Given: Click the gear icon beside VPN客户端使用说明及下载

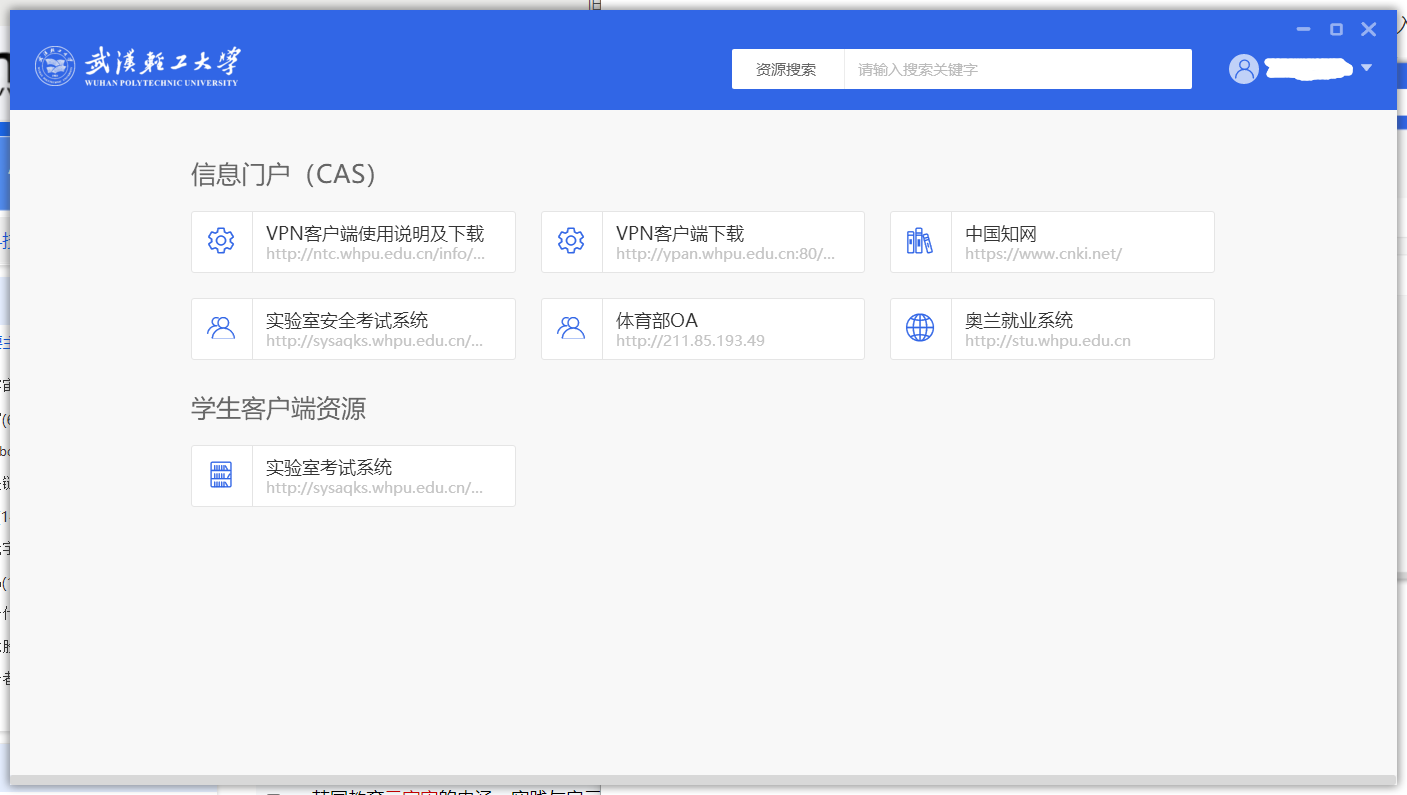Looking at the screenshot, I should point(221,241).
